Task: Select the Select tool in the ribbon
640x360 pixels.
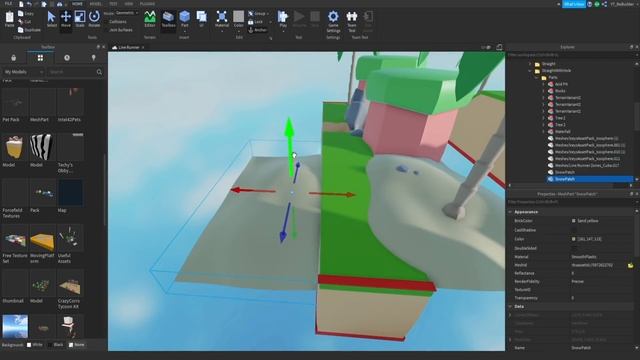Action: point(51,19)
